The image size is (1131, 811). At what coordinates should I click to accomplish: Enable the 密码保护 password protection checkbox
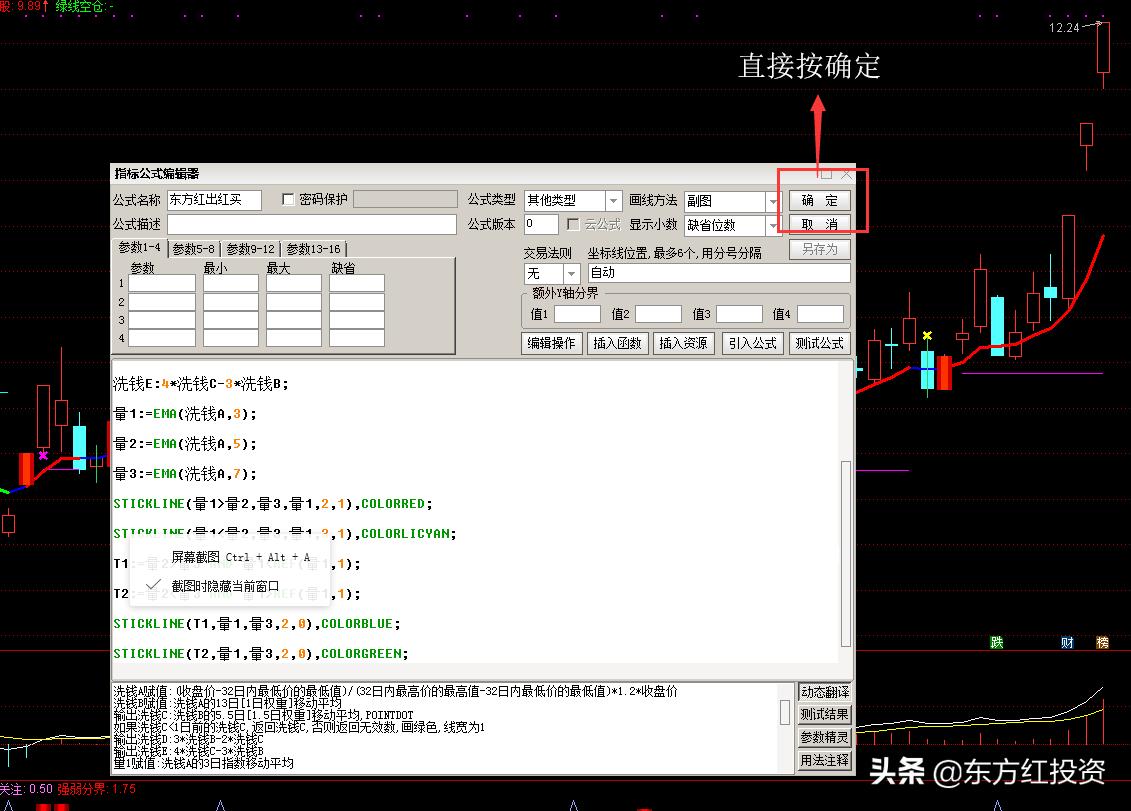287,198
